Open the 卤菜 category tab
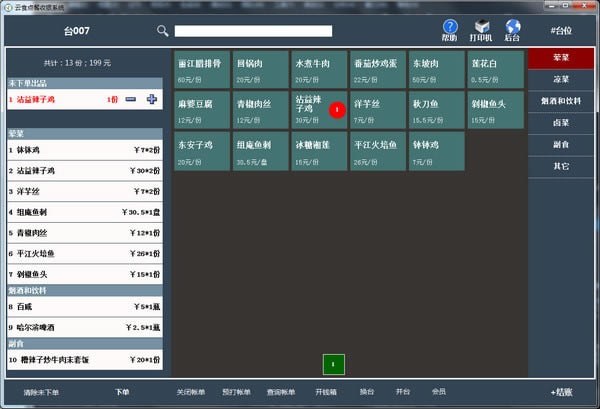This screenshot has width=600, height=409. [561, 123]
